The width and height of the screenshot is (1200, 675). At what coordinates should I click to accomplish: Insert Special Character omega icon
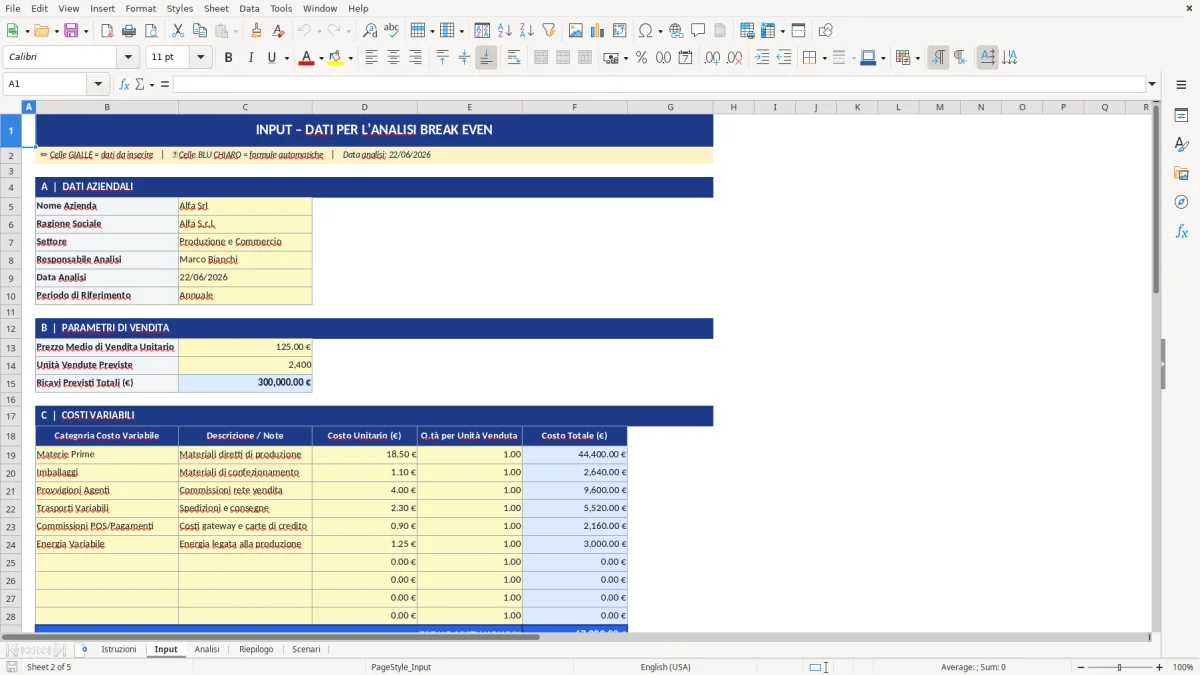(646, 31)
